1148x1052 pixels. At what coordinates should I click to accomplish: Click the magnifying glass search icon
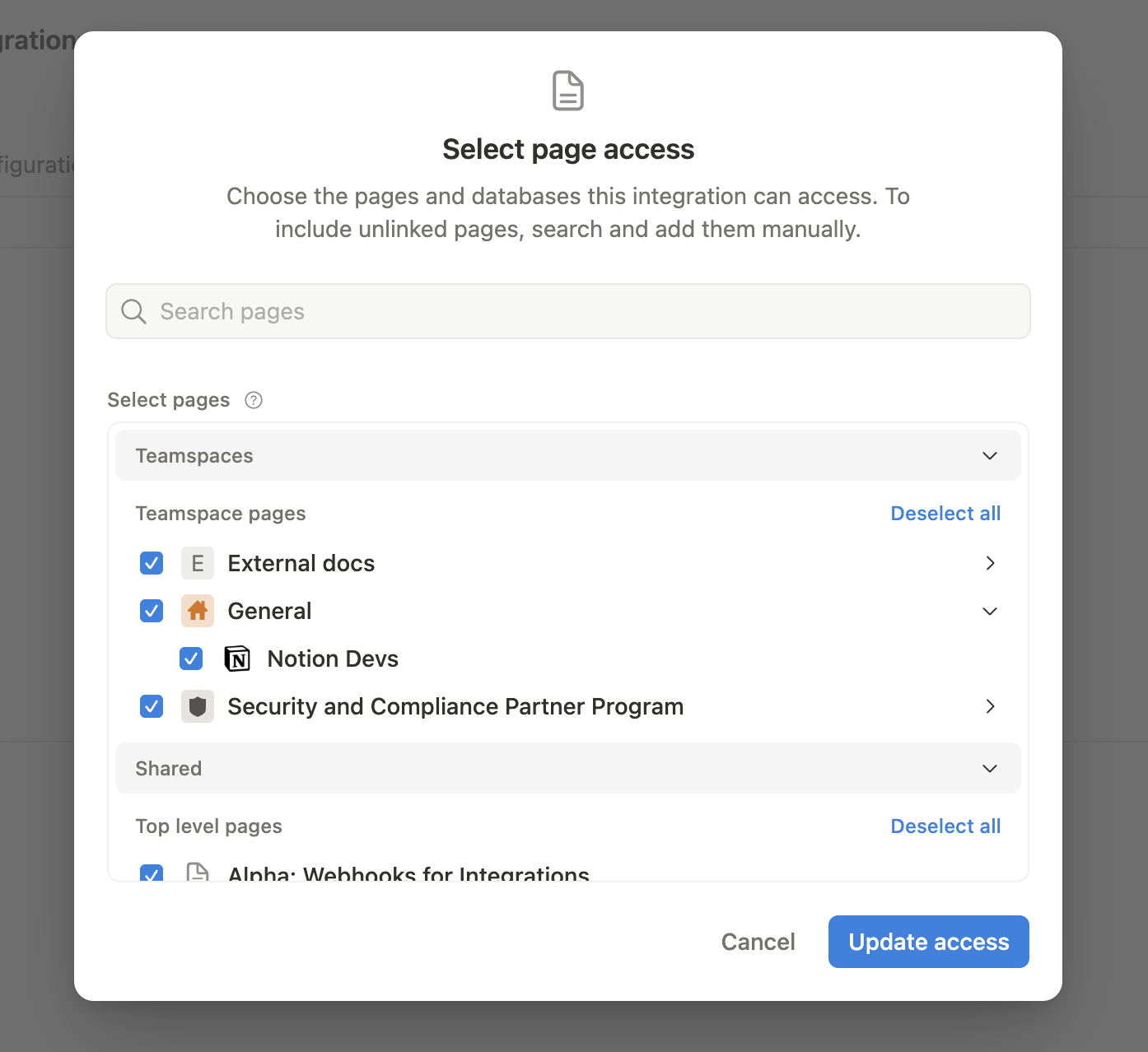point(133,311)
